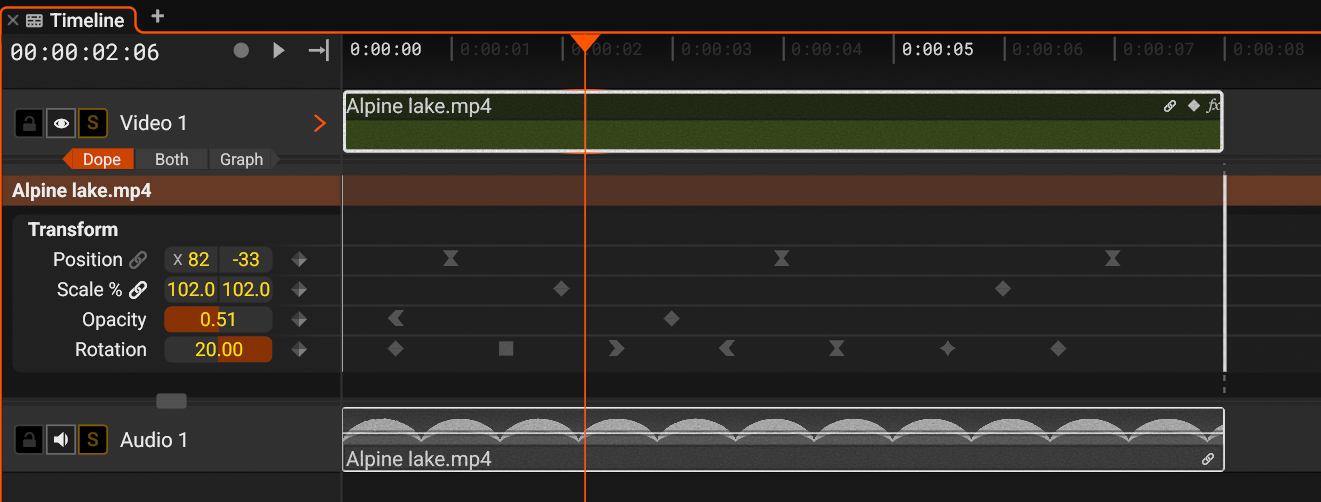Start playback with the play button
This screenshot has height=502, width=1321.
279,50
